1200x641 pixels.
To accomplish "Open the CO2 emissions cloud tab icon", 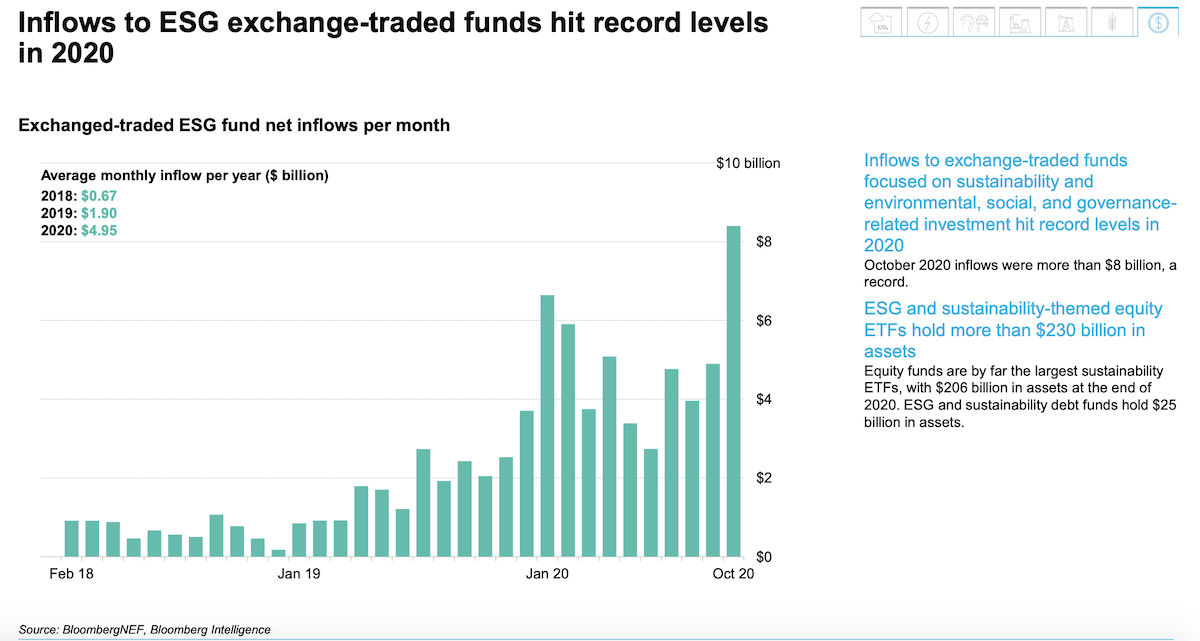I will pyautogui.click(x=882, y=22).
